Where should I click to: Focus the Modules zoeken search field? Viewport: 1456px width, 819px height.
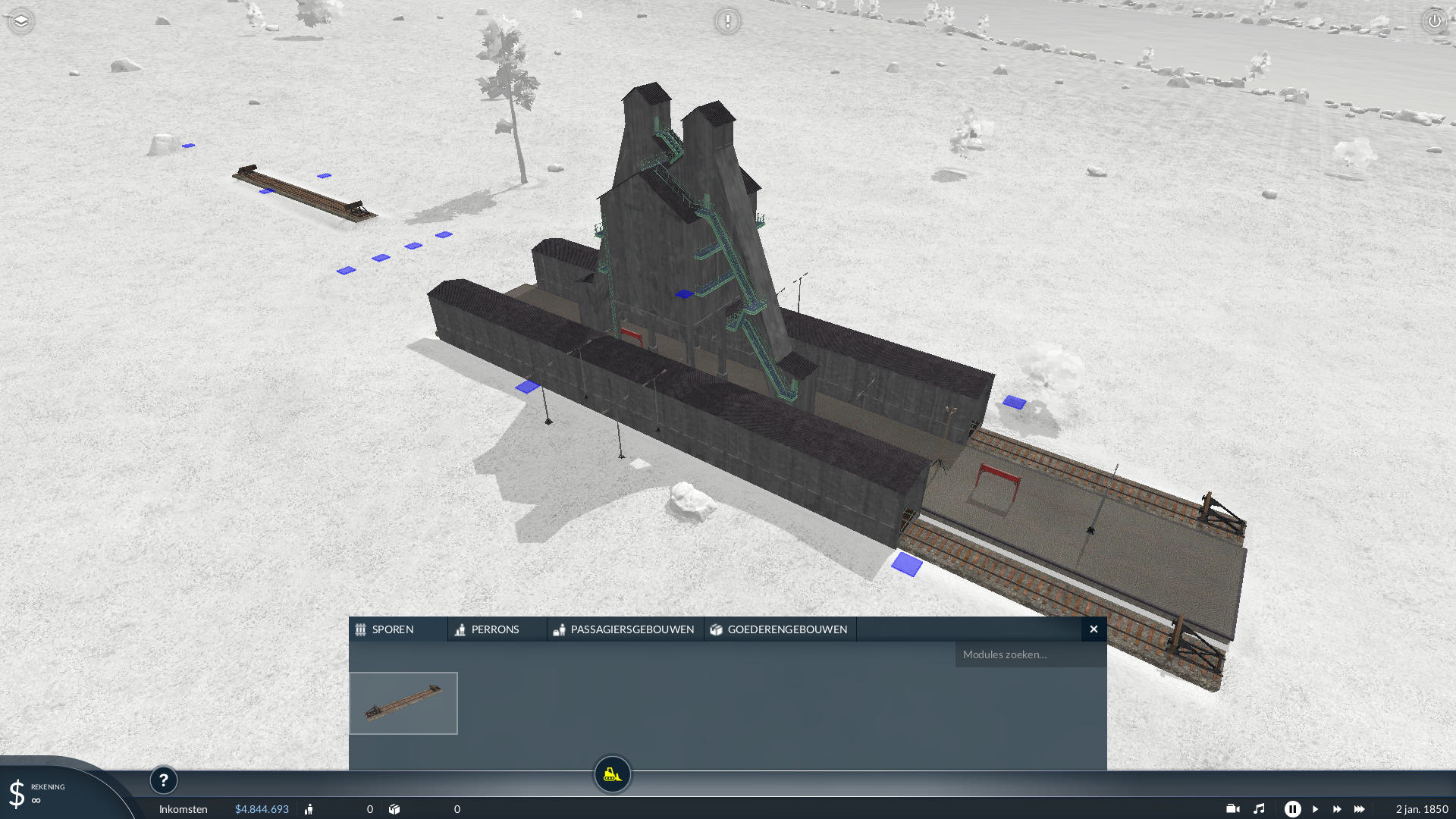tap(1031, 654)
